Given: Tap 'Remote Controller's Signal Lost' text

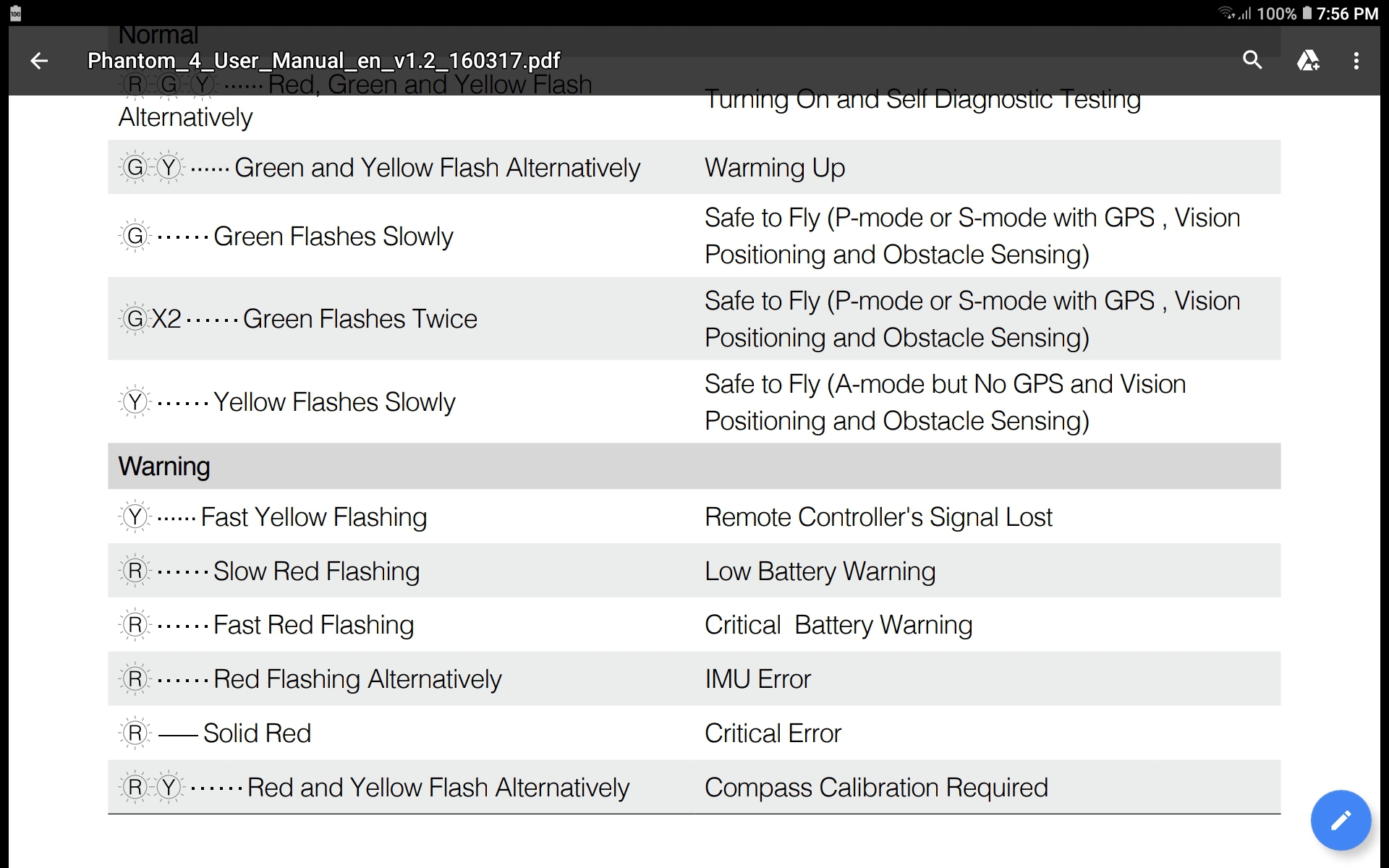Looking at the screenshot, I should pyautogui.click(x=878, y=517).
